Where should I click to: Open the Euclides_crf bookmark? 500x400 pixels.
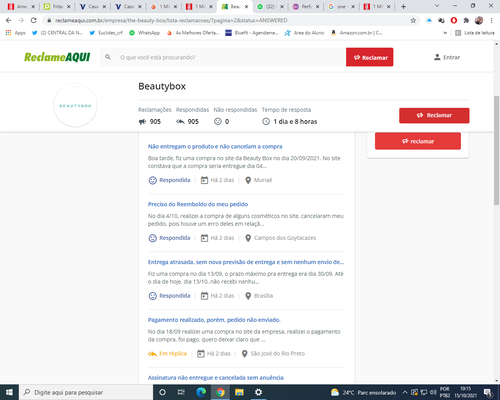[x=106, y=33]
